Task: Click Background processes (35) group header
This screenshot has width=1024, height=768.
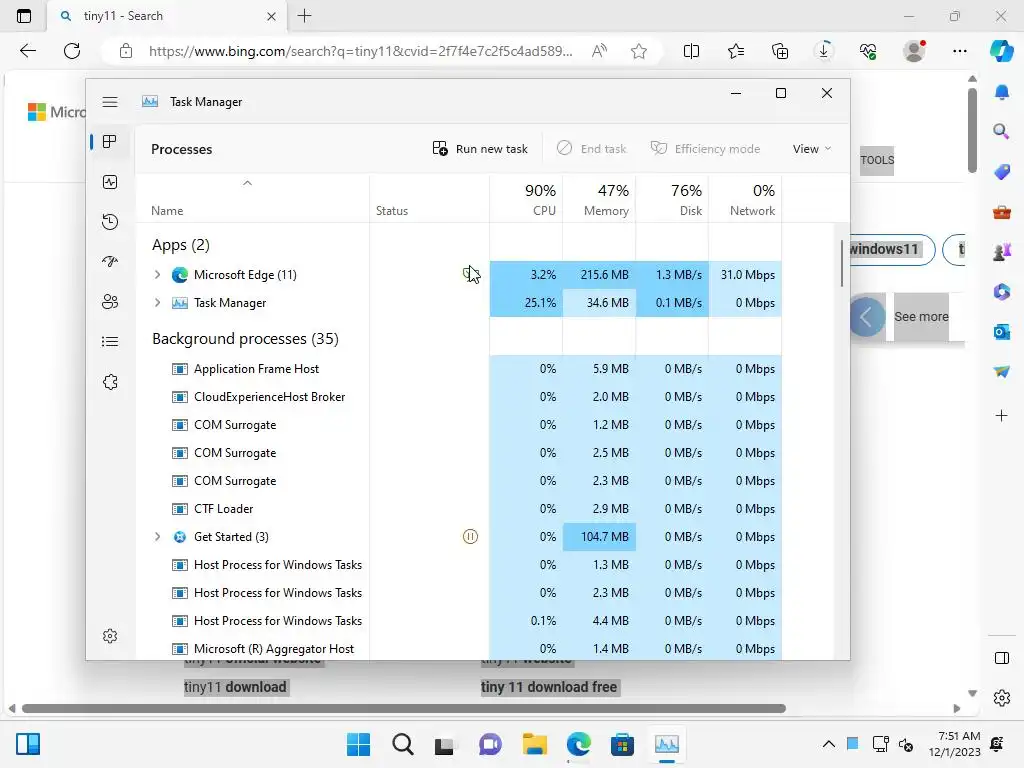Action: [245, 339]
